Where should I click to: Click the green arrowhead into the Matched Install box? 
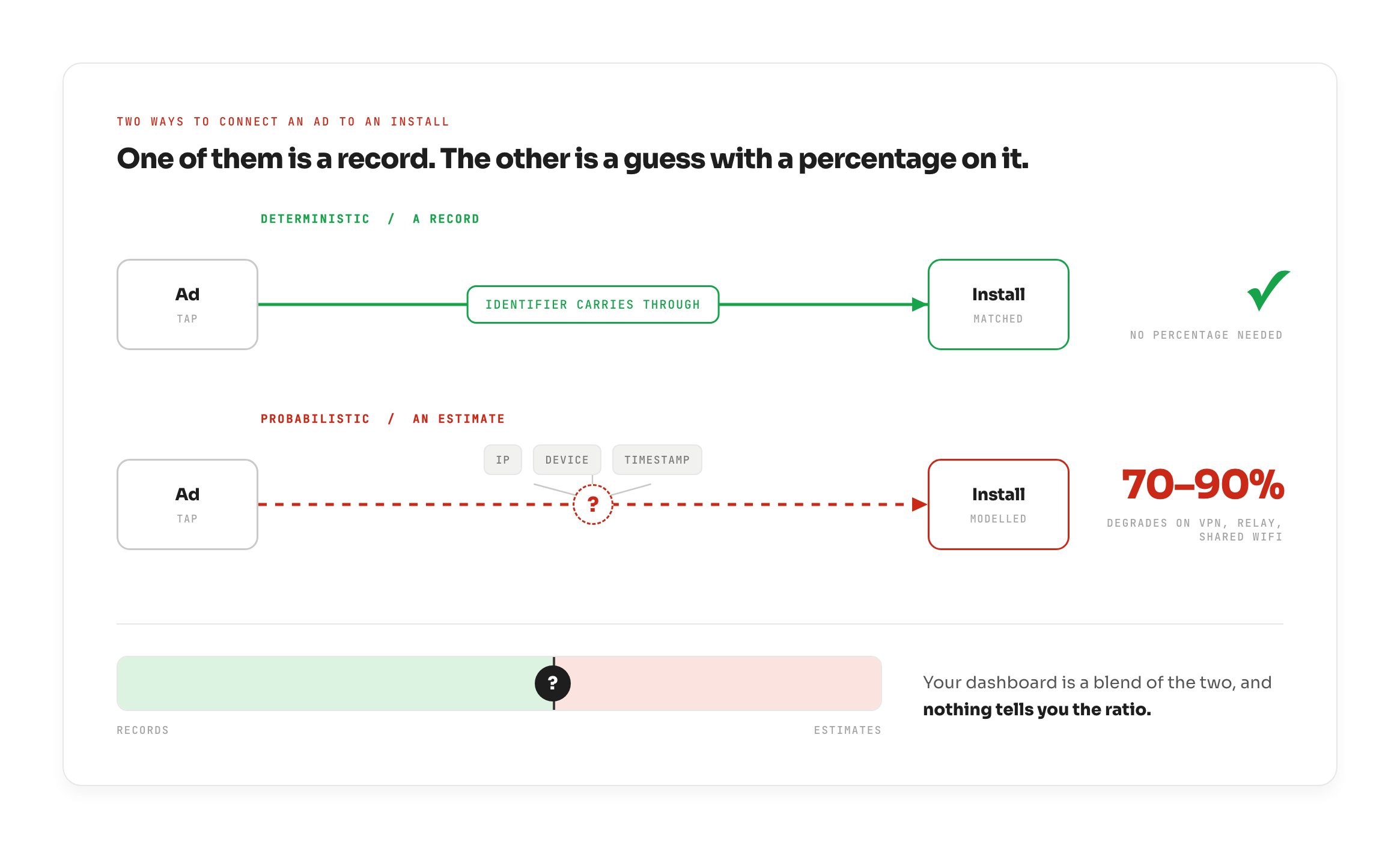point(919,304)
